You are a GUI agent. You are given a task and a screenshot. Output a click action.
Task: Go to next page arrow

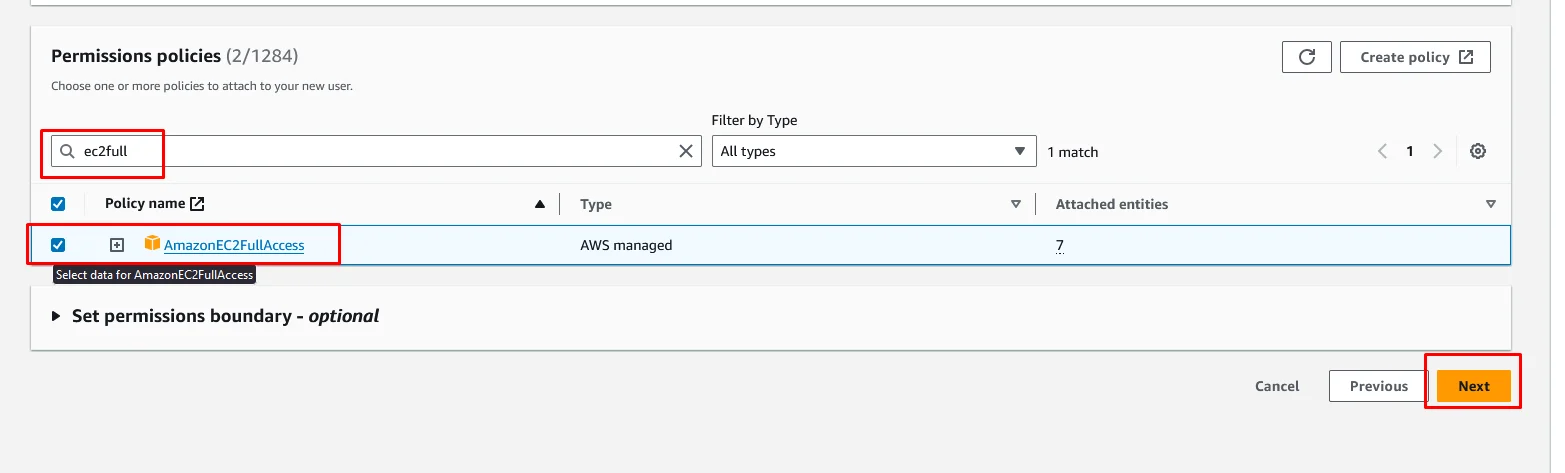[1437, 151]
